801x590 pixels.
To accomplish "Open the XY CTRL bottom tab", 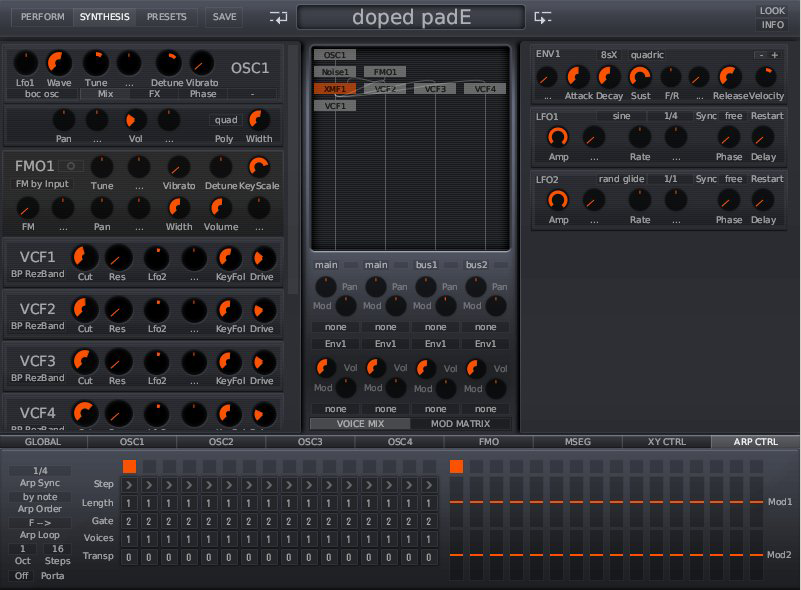I will (667, 442).
